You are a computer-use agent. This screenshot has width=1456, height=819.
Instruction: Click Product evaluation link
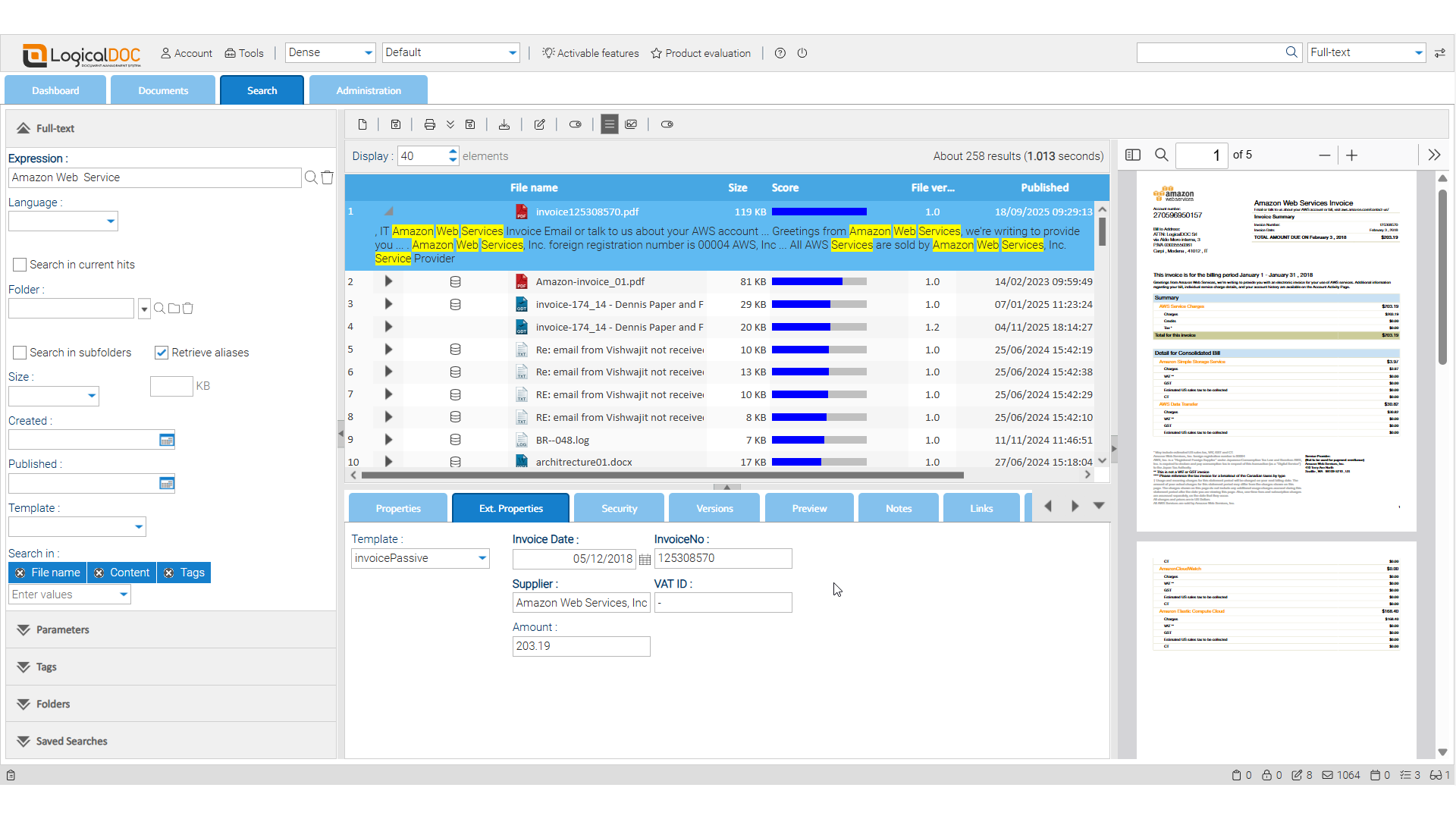tap(701, 53)
